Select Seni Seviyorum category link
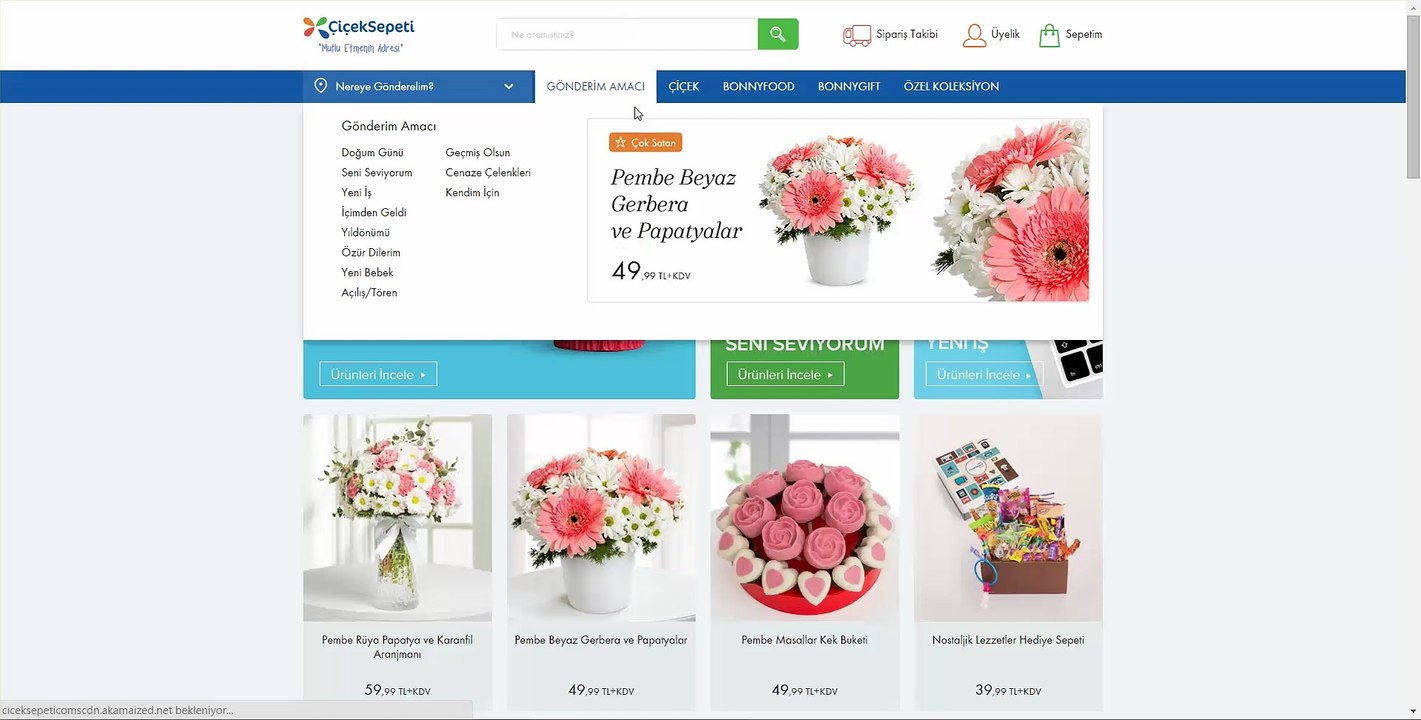 pos(377,173)
